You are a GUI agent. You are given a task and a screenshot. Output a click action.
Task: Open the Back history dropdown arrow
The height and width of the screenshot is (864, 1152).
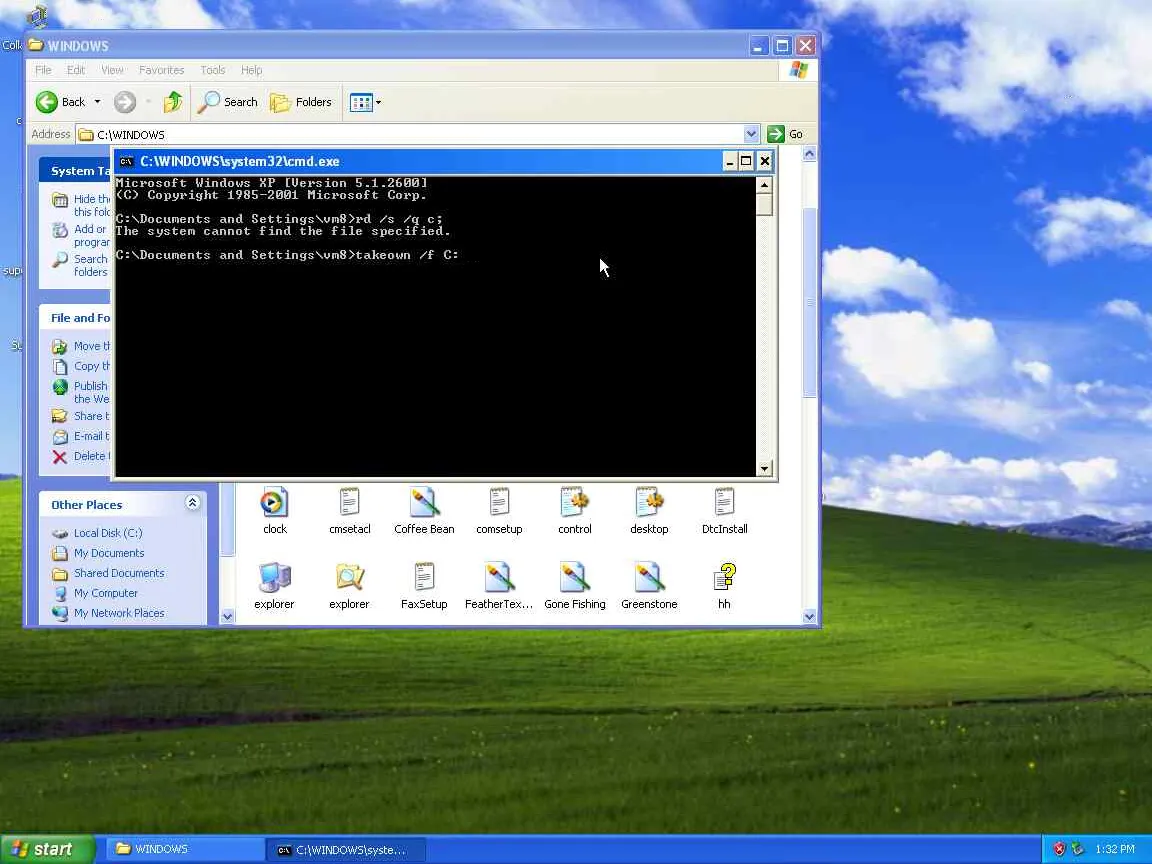click(x=97, y=102)
